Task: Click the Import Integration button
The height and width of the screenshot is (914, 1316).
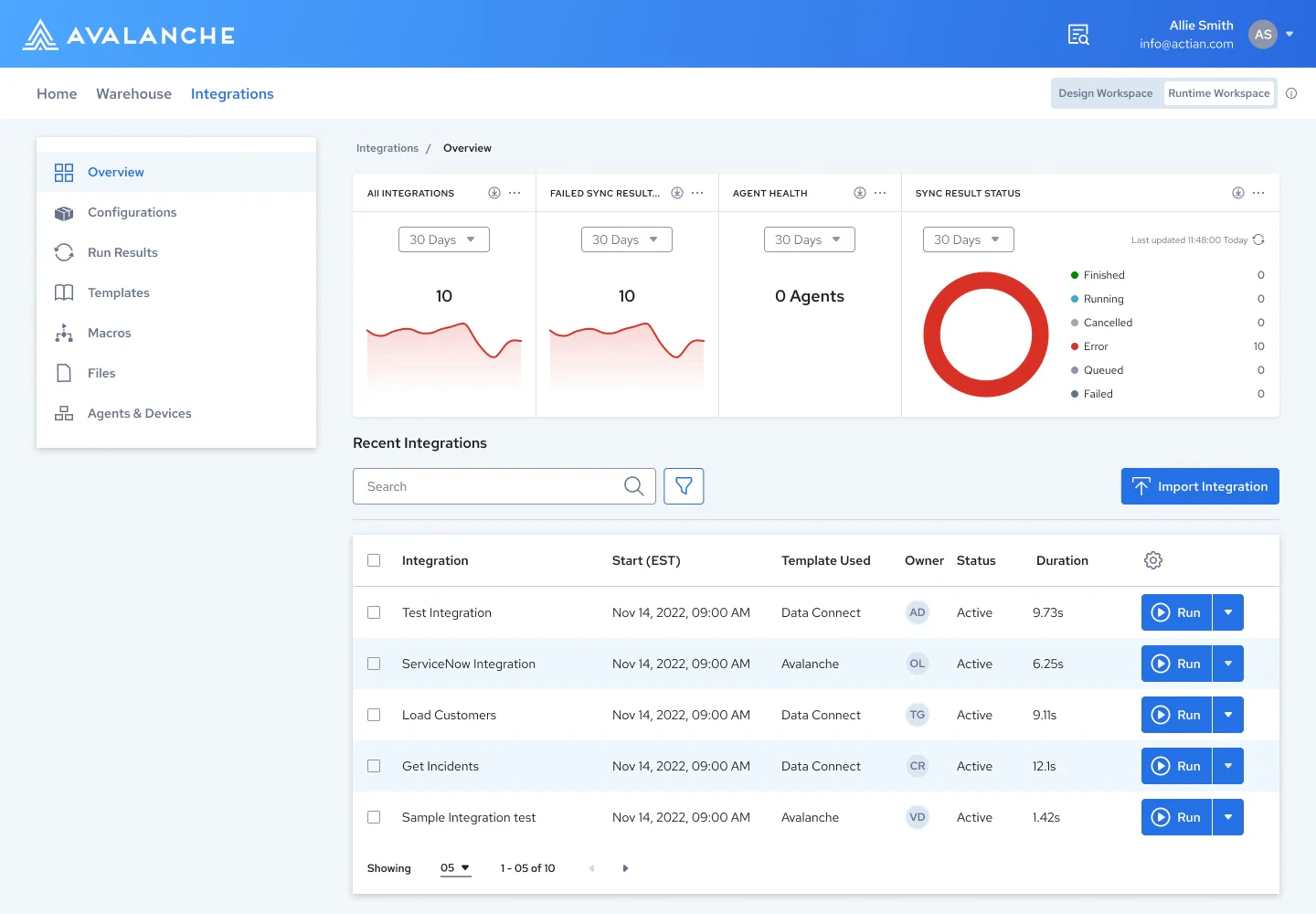Action: tap(1200, 486)
